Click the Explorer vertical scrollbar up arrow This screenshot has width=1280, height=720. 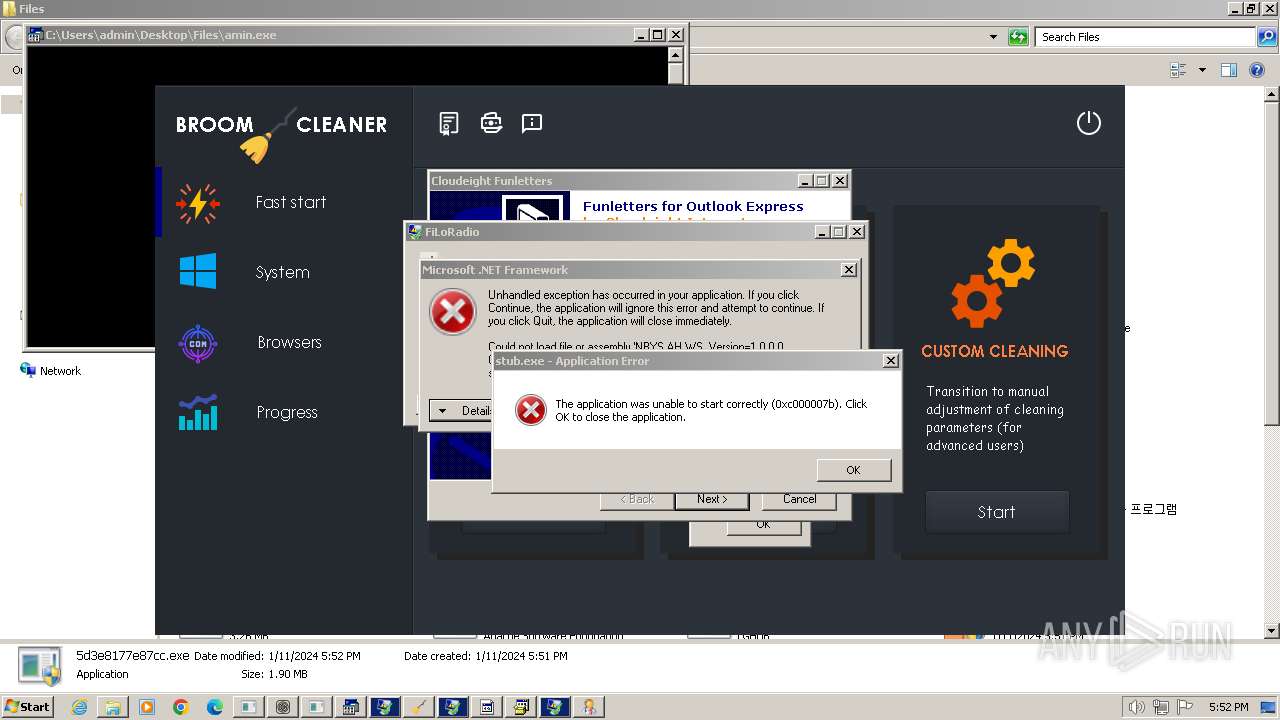pyautogui.click(x=1272, y=93)
